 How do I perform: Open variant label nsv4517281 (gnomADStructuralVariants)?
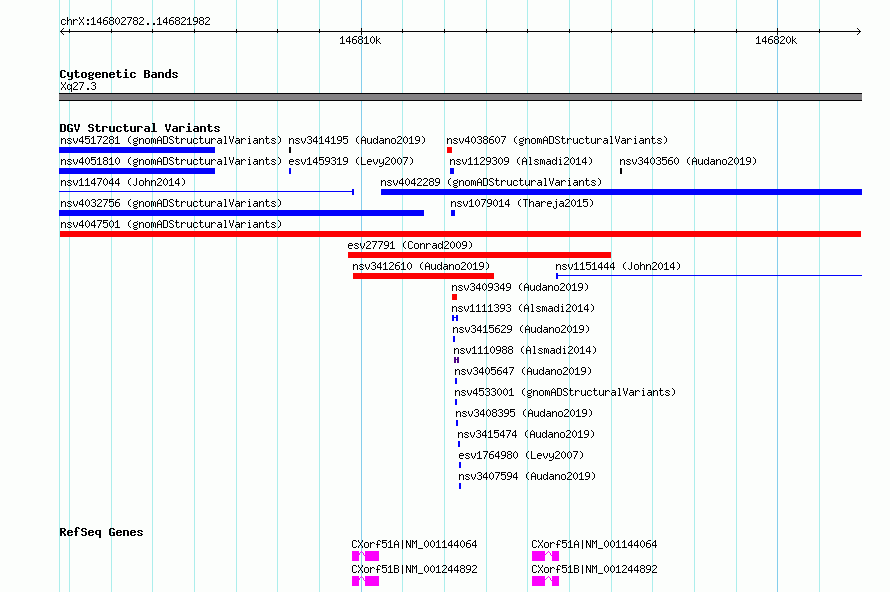click(171, 140)
